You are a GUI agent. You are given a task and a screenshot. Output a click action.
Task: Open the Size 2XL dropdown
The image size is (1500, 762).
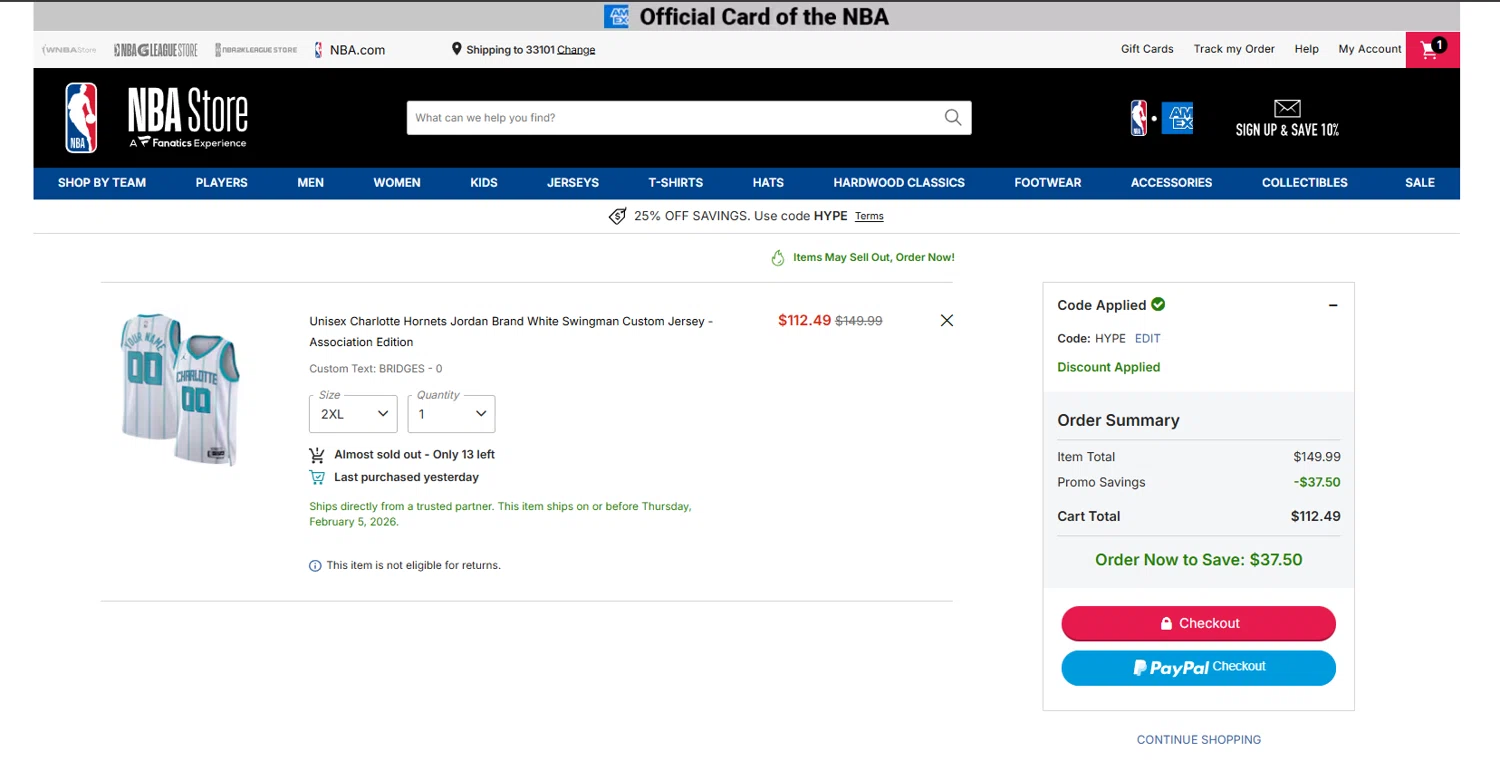tap(353, 414)
